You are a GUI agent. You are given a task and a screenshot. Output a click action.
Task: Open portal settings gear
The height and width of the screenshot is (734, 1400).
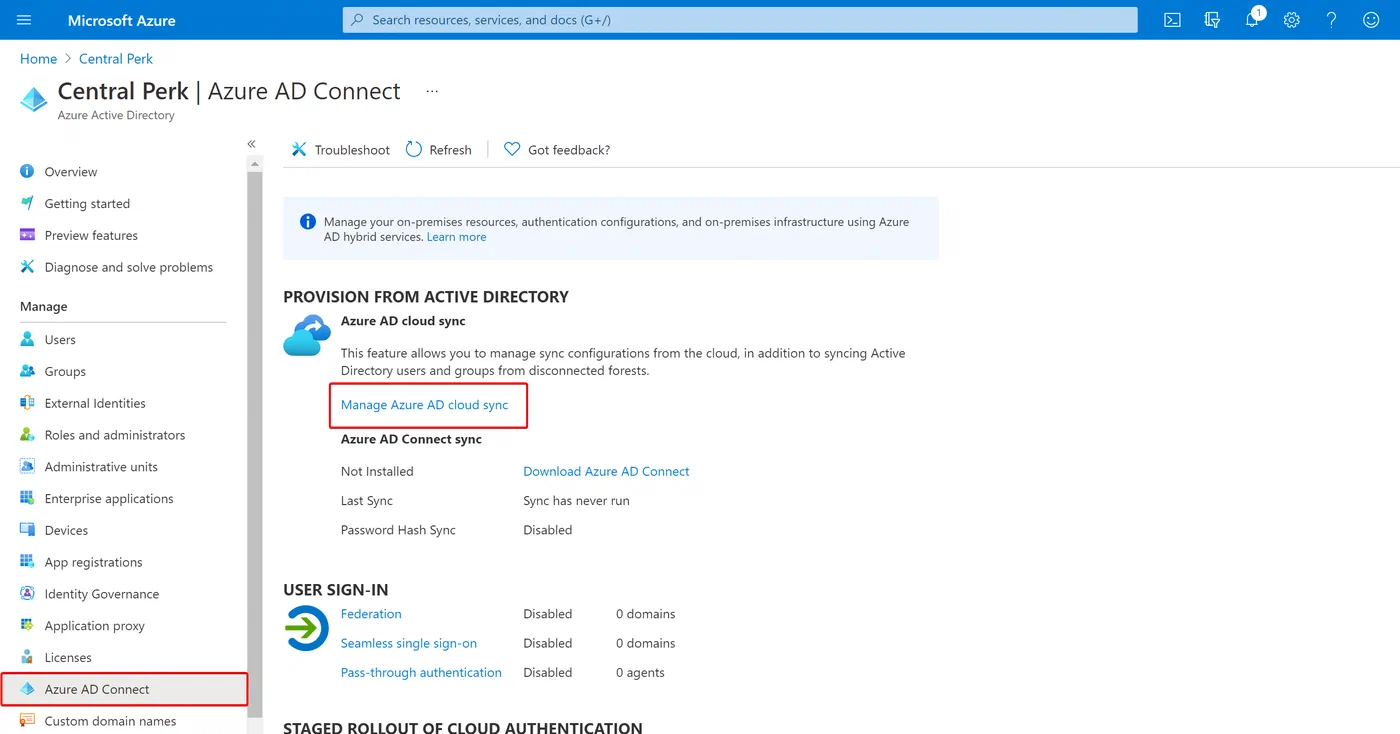[1292, 20]
